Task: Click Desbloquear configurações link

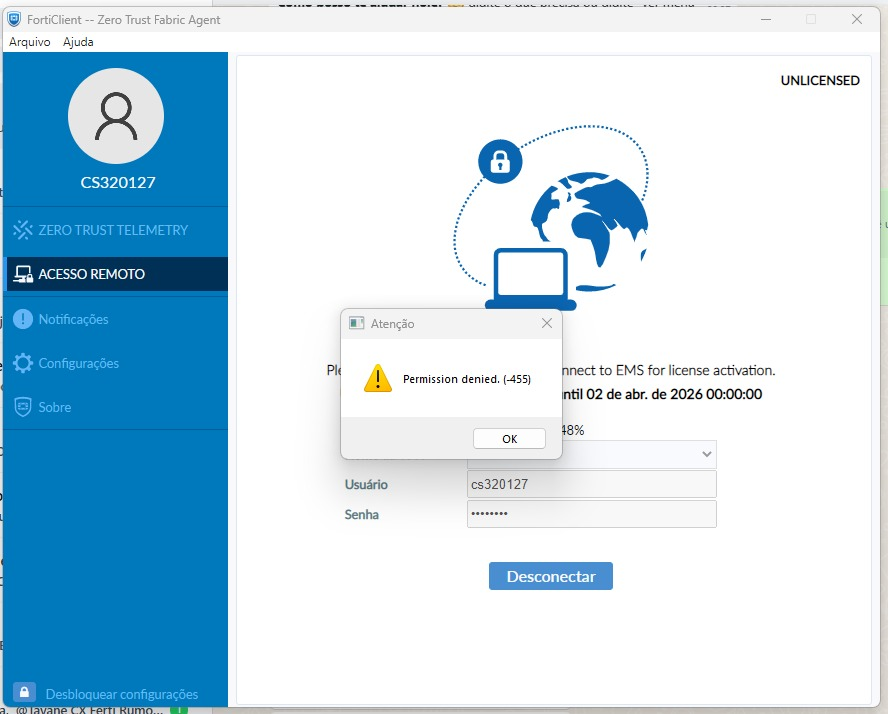Action: tap(122, 694)
